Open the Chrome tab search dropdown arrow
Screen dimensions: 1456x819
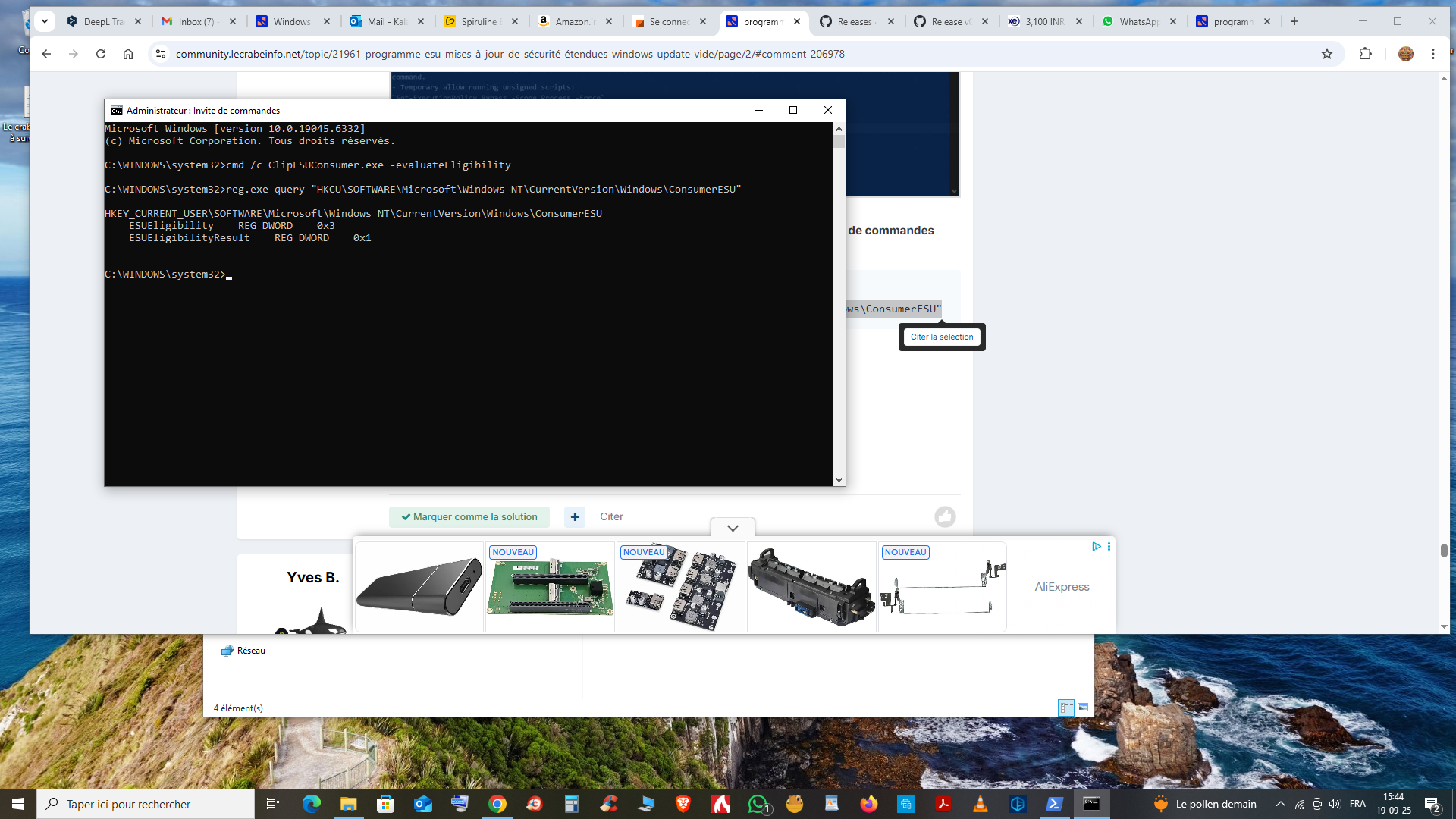pyautogui.click(x=45, y=21)
